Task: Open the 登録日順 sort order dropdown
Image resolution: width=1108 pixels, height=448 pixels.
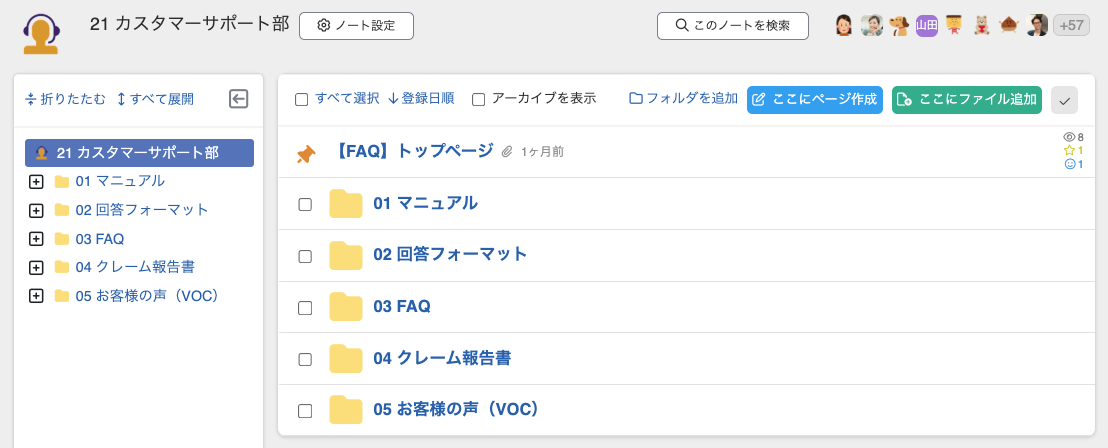Action: 420,98
